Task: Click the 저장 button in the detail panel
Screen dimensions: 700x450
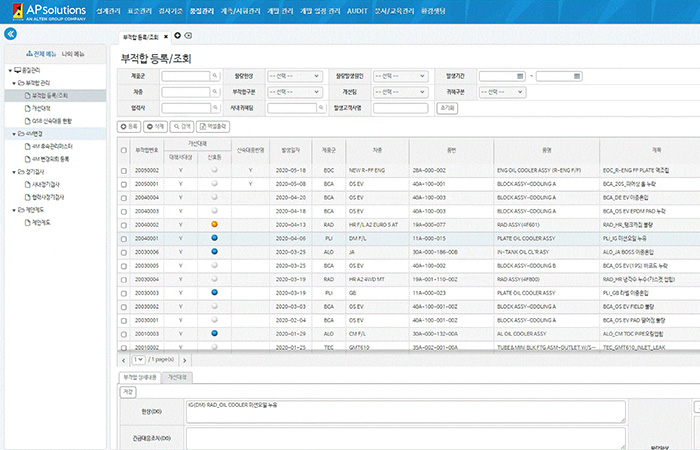Action: pyautogui.click(x=128, y=392)
